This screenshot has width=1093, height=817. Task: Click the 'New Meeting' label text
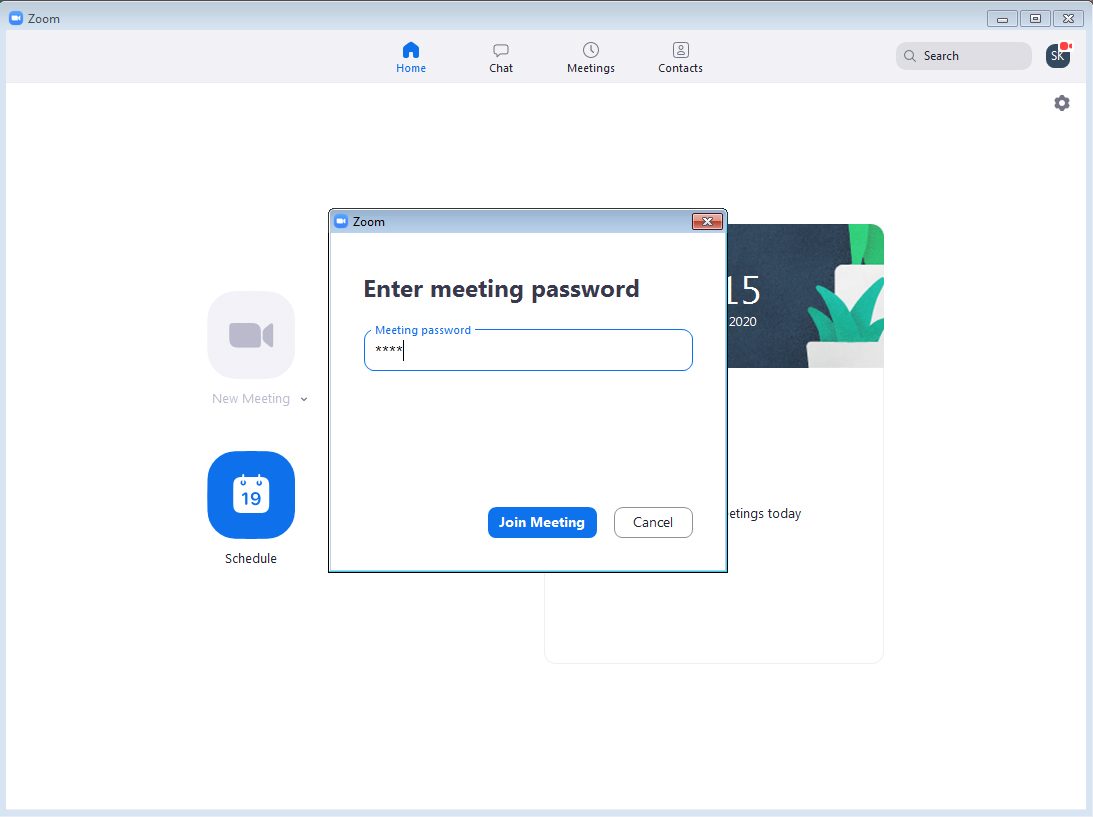click(x=251, y=399)
